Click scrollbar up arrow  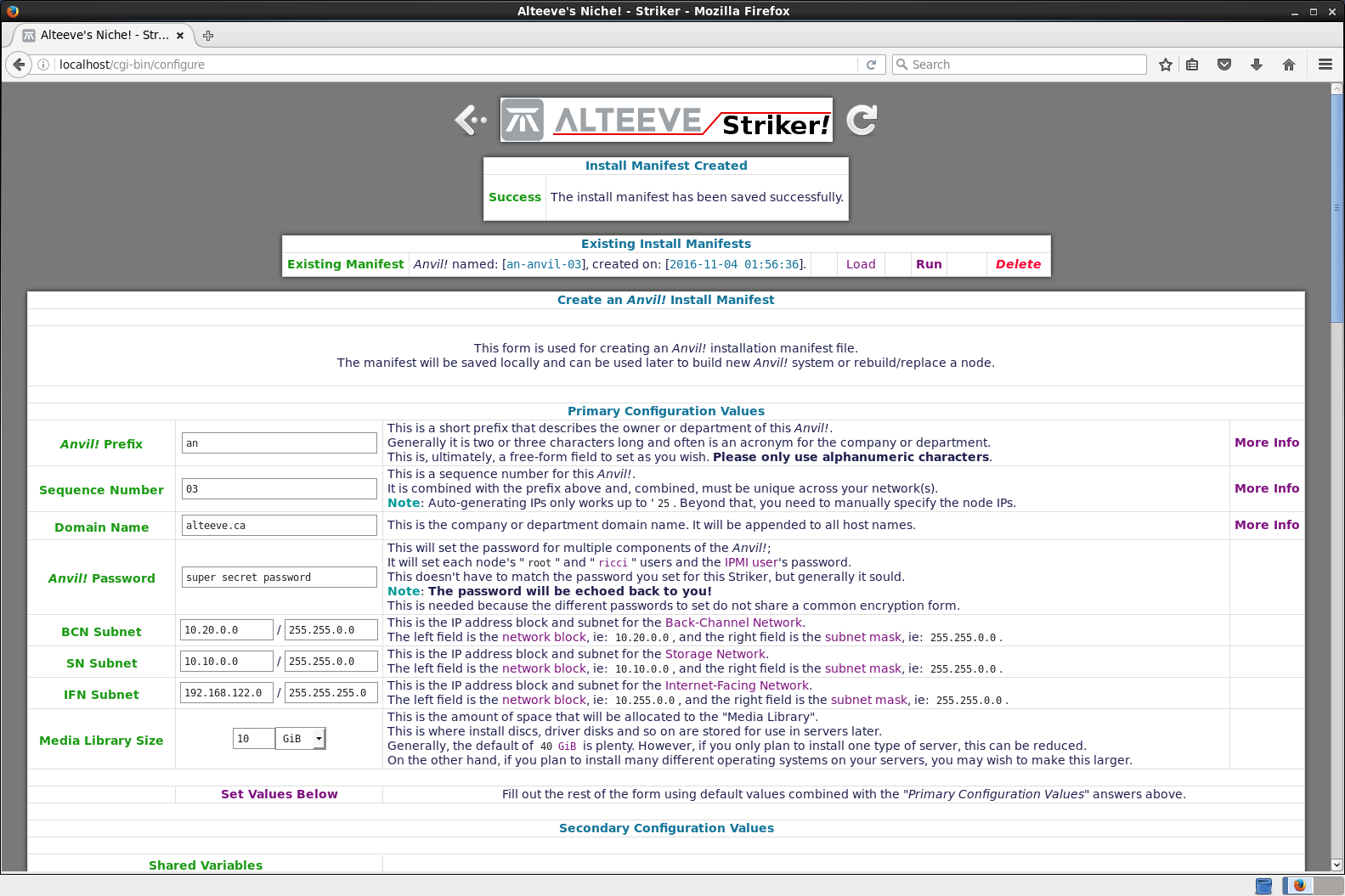pos(1337,88)
